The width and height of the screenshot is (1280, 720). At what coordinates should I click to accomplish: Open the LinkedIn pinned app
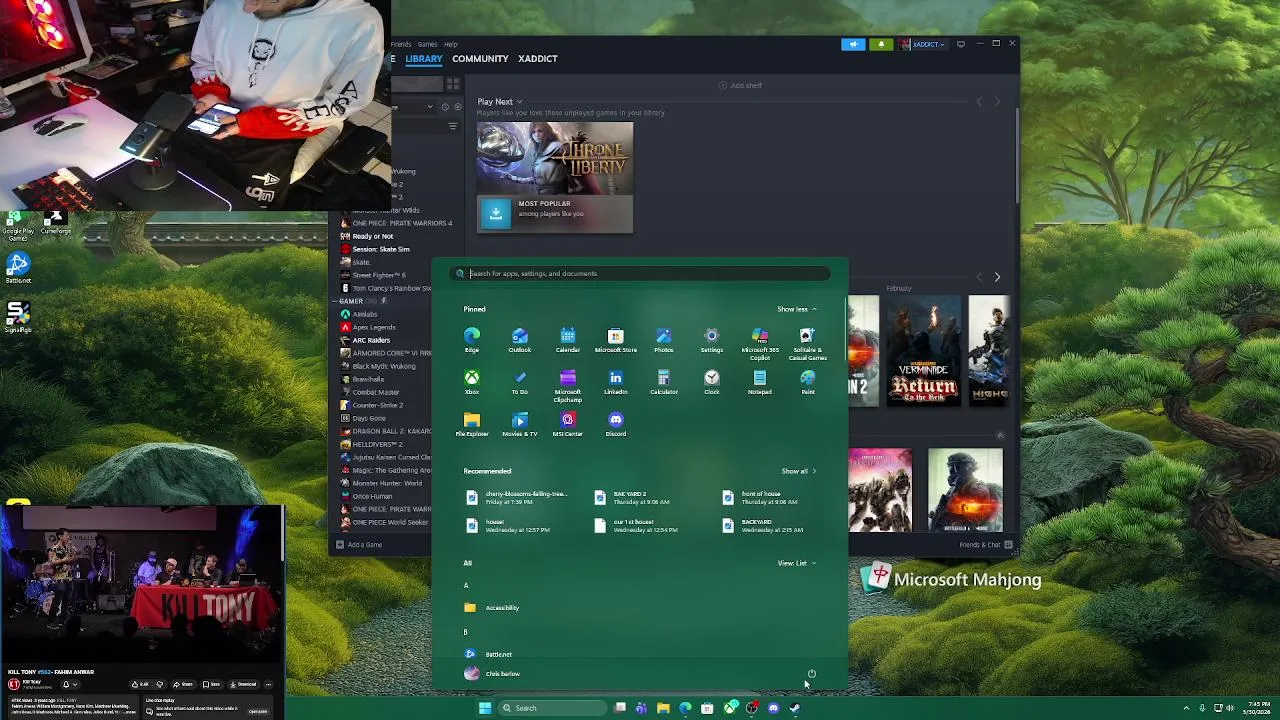[x=616, y=382]
